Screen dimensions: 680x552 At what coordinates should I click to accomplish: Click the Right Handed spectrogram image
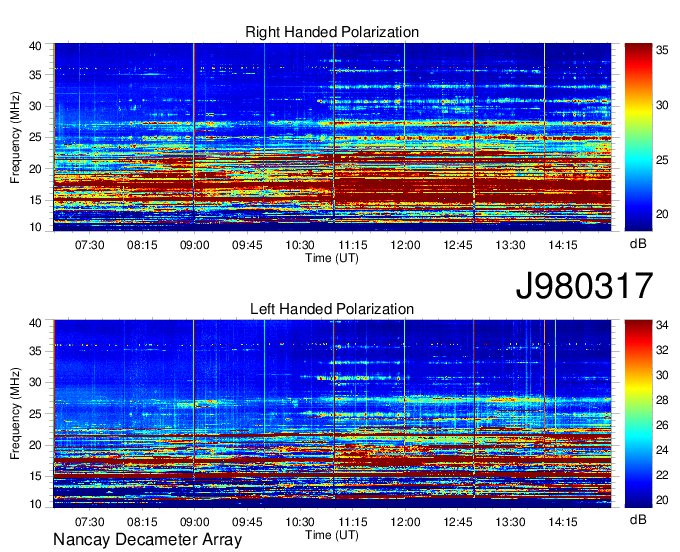click(332, 137)
